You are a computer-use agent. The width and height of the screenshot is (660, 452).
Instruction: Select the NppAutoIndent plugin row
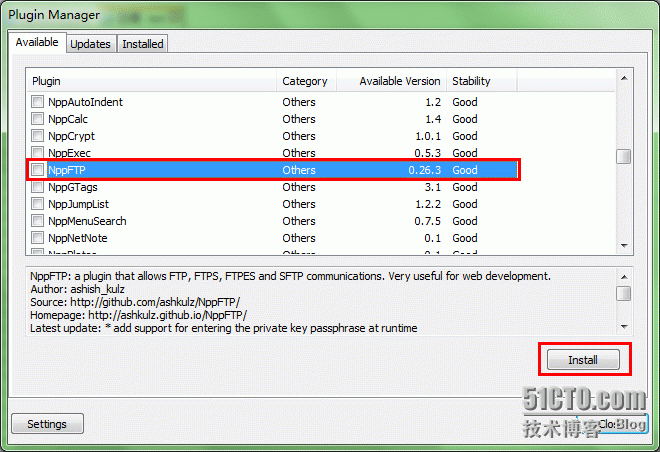pyautogui.click(x=272, y=102)
